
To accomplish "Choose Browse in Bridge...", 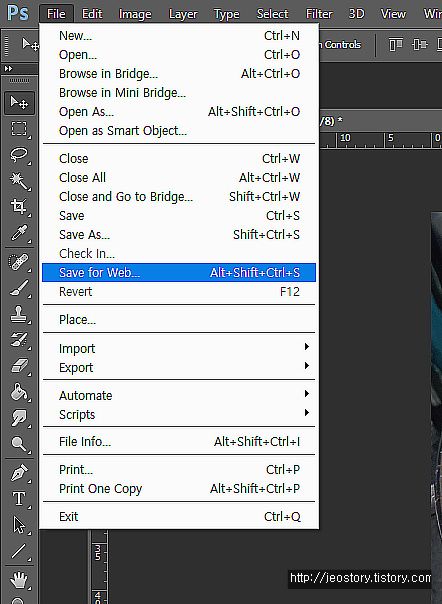I will tap(179, 73).
